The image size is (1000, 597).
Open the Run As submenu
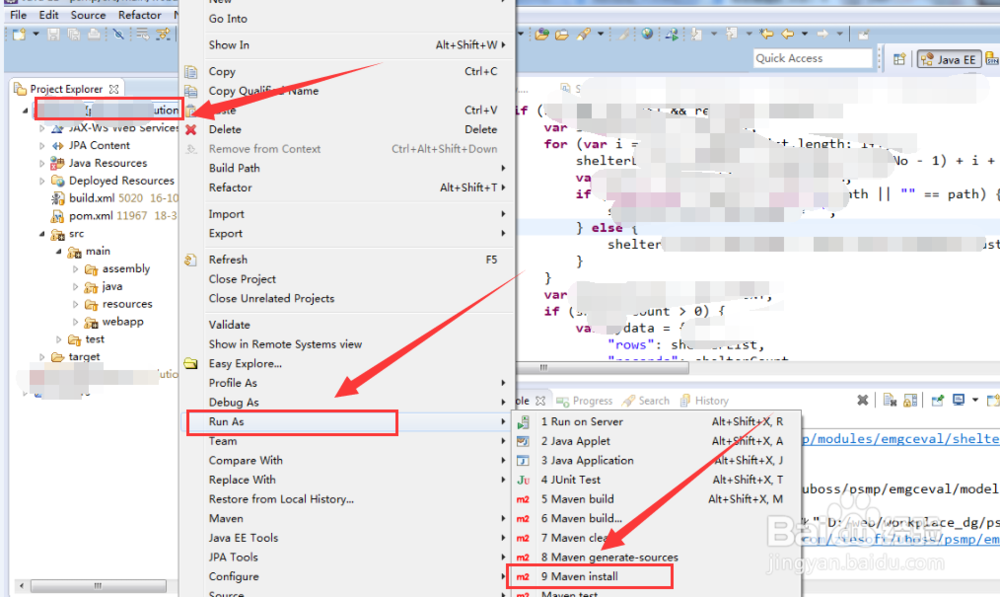[x=349, y=422]
